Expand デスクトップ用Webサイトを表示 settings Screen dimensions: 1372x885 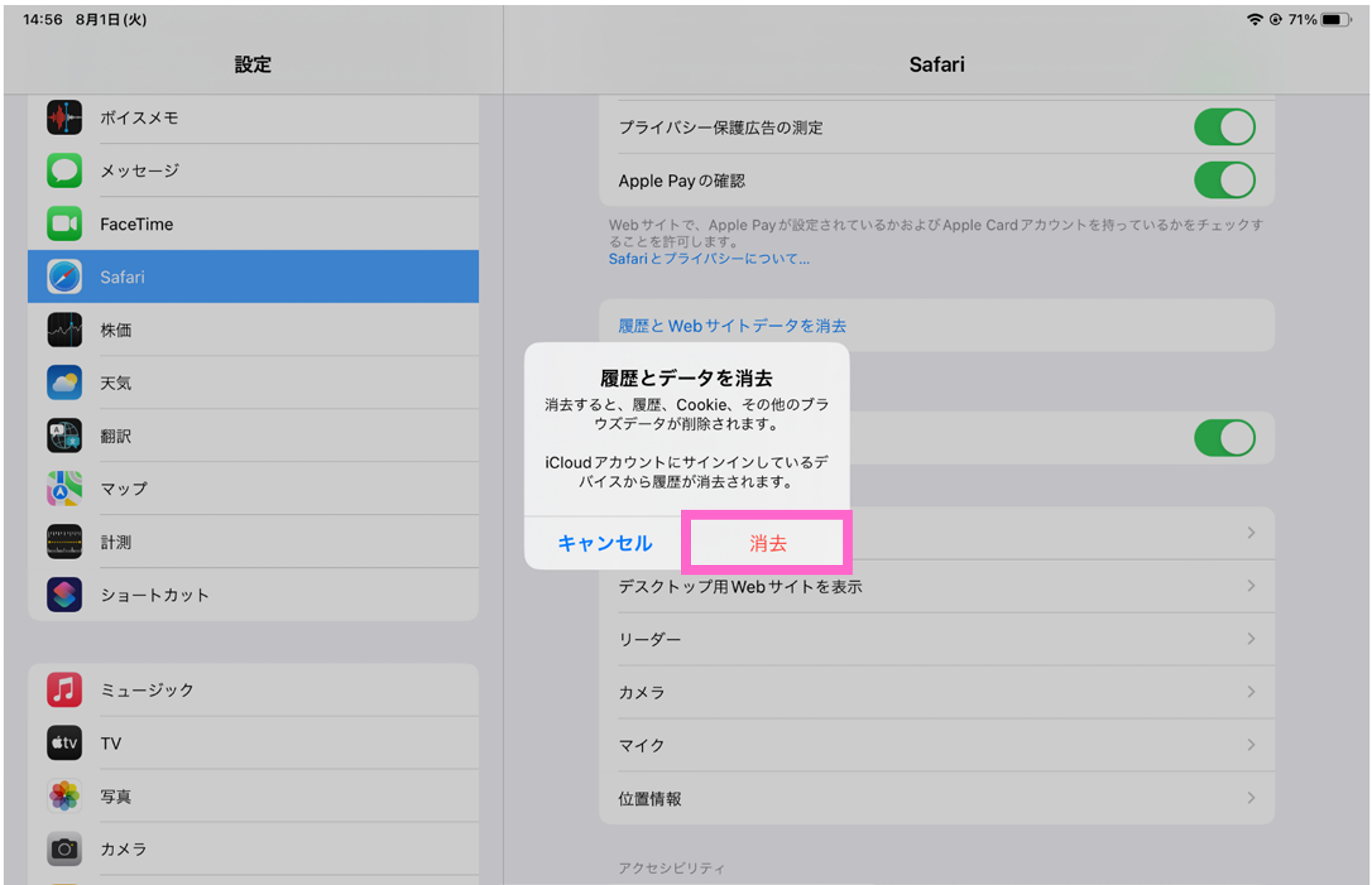[1251, 586]
